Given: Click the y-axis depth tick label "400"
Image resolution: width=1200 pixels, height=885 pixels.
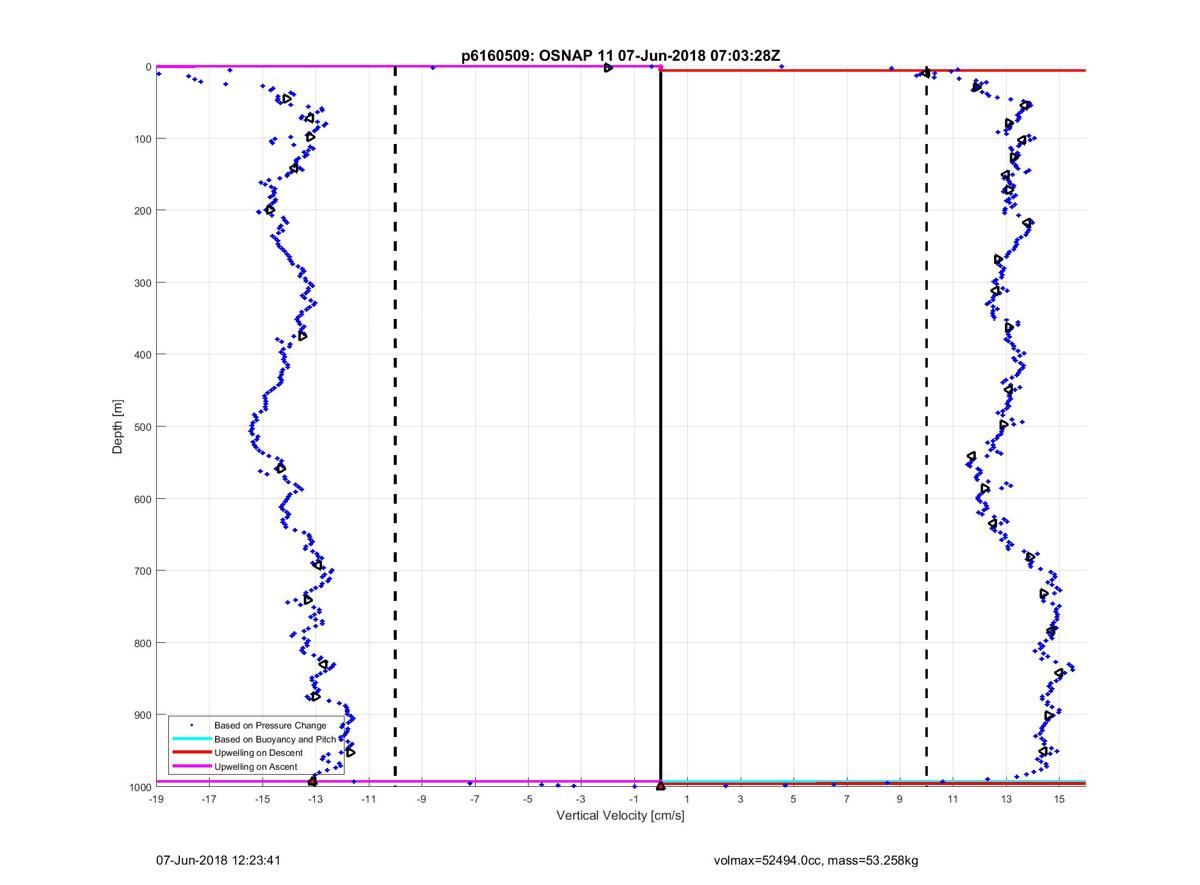Looking at the screenshot, I should click(x=143, y=355).
